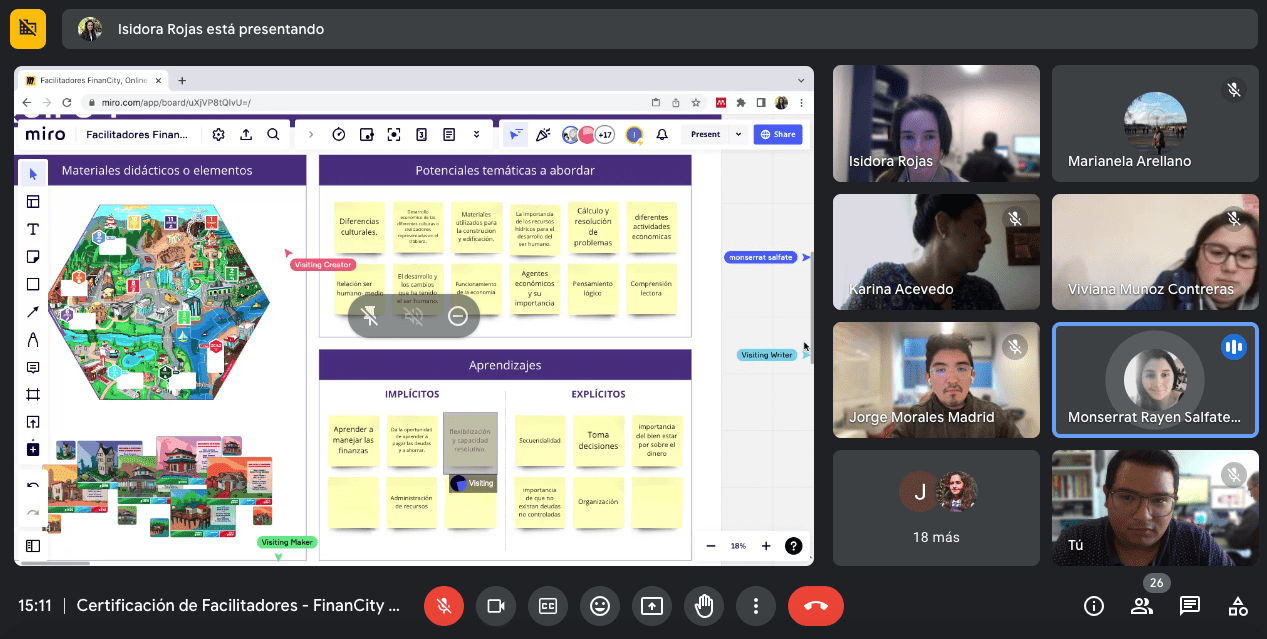Viewport: 1267px width, 639px height.
Task: Toggle closed captions
Action: tap(548, 606)
